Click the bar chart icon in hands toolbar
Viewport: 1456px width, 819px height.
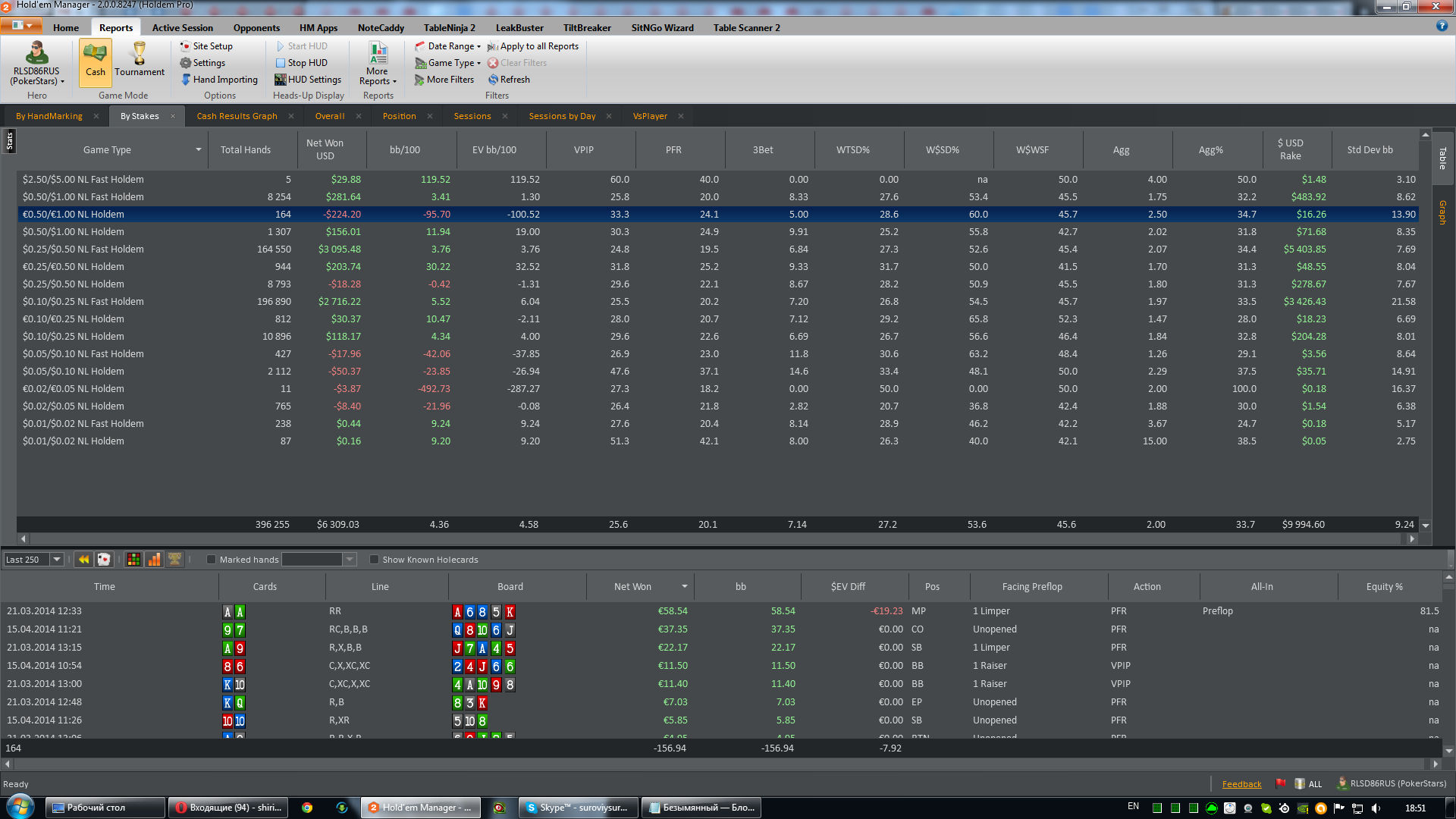154,560
